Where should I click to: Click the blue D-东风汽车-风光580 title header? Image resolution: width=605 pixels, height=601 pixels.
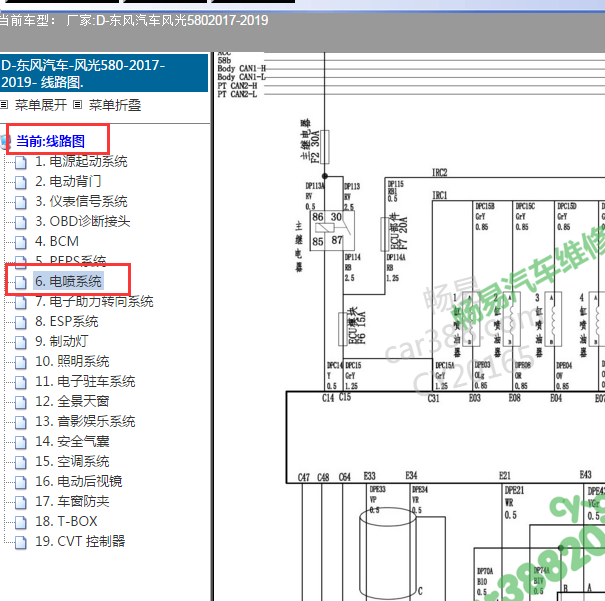(104, 73)
